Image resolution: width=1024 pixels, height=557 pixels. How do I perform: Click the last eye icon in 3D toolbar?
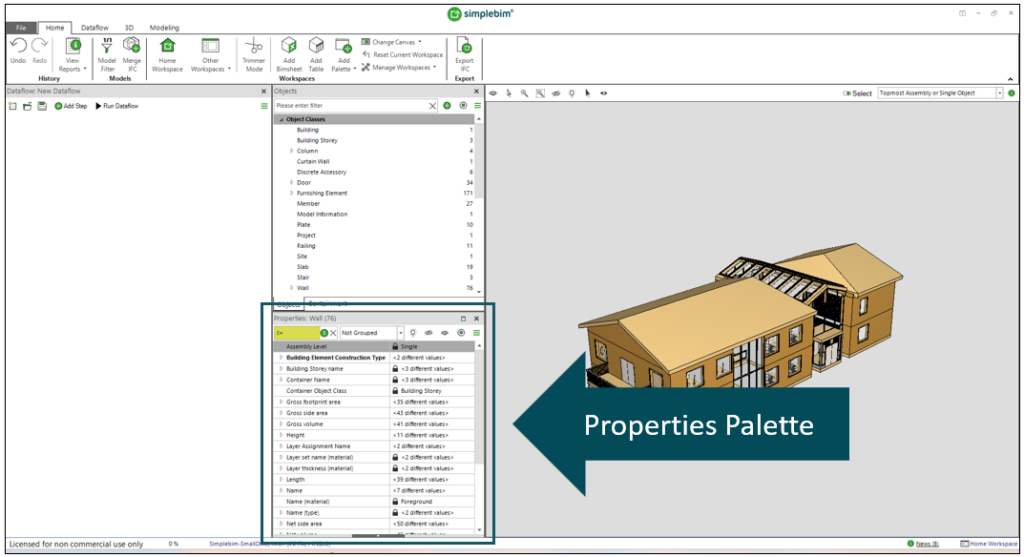point(603,93)
